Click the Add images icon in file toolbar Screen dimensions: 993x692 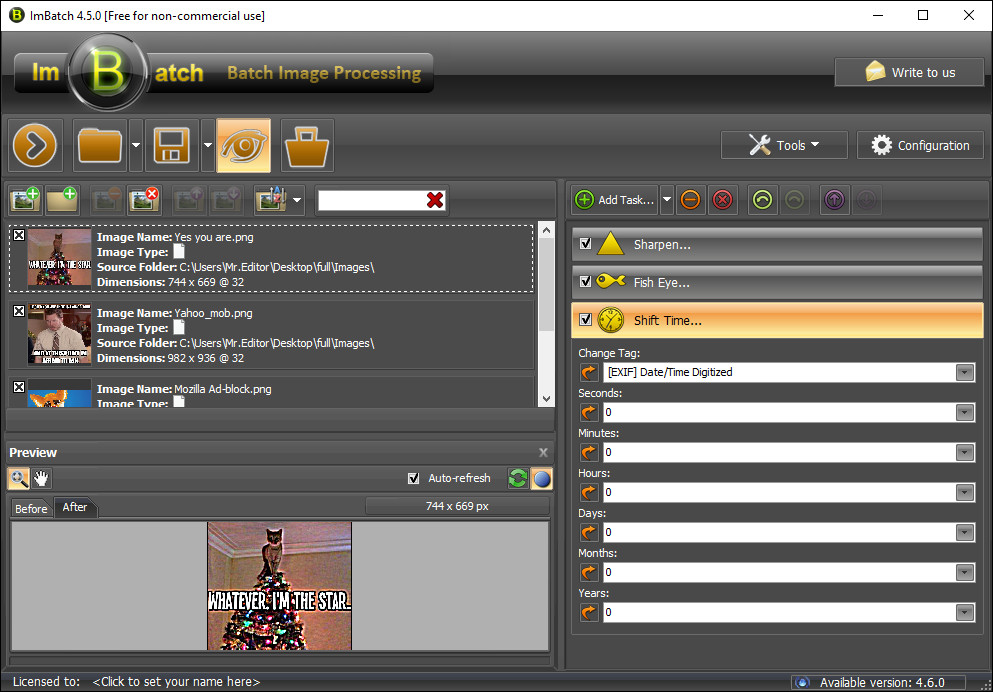pyautogui.click(x=25, y=200)
